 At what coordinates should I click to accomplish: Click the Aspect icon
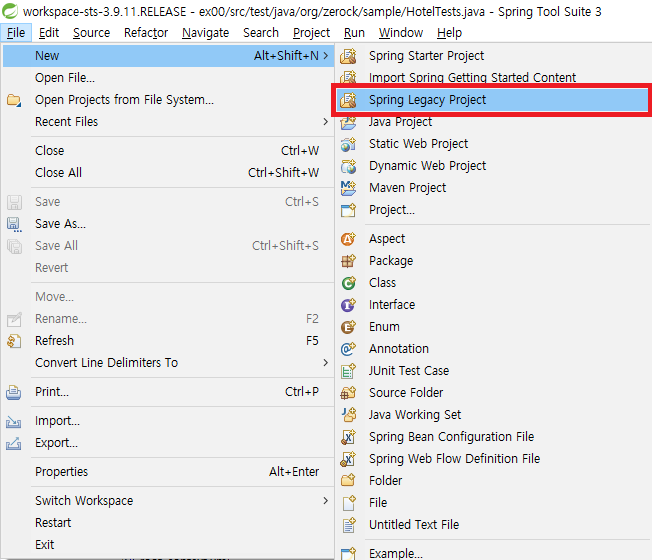[x=348, y=239]
